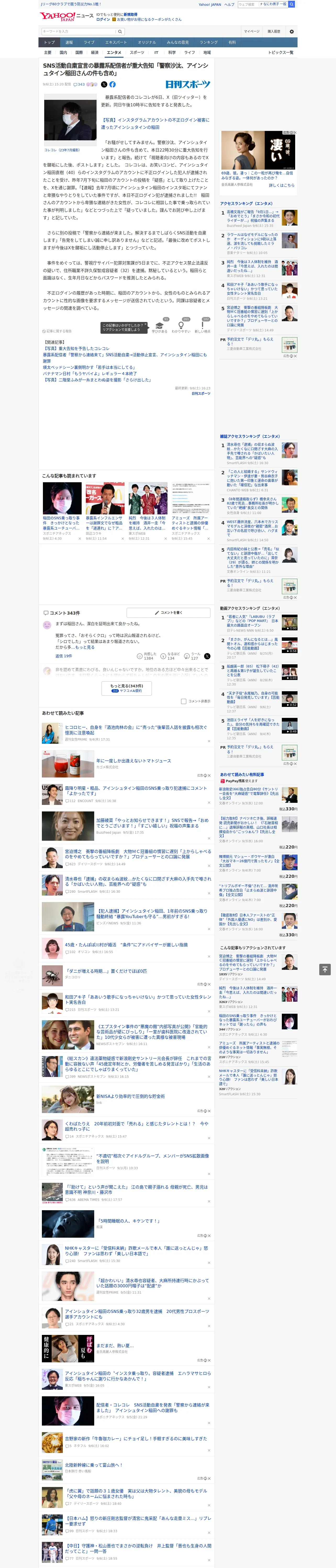The width and height of the screenshot is (336, 1568).
Task: Focus the web search input at top
Action: (262, 4)
